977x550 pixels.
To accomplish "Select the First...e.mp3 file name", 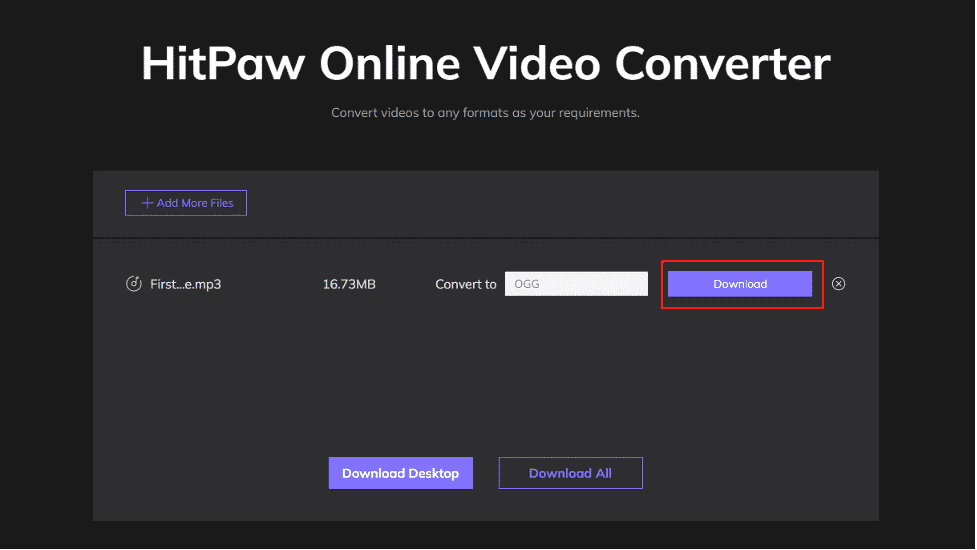I will point(186,284).
